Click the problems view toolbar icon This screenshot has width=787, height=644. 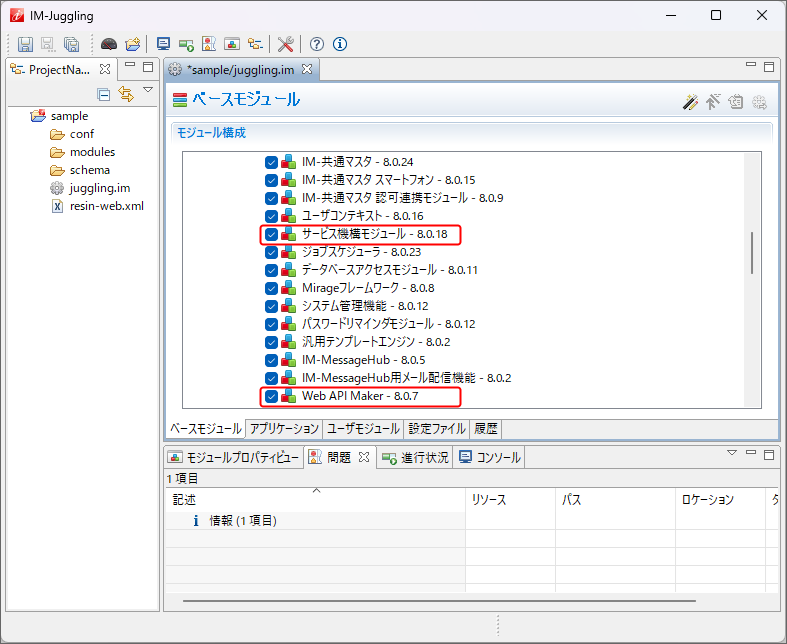coord(209,44)
